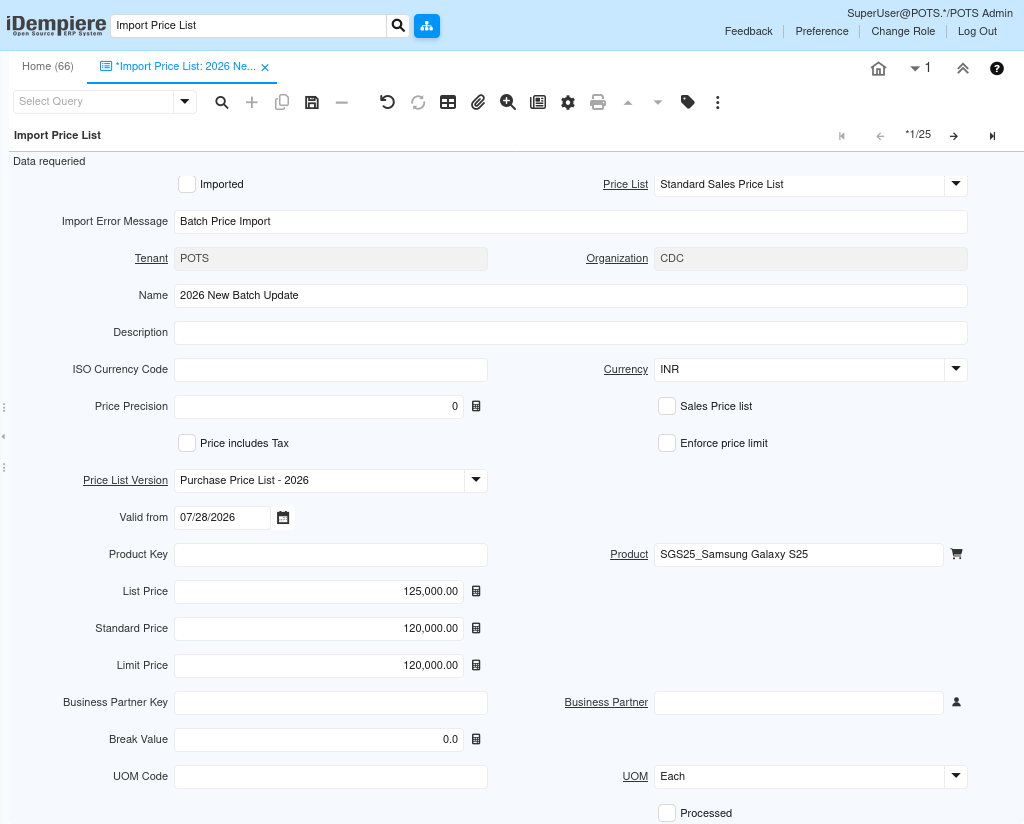1024x824 pixels.
Task: Collapse header with double chevron icon
Action: click(963, 69)
